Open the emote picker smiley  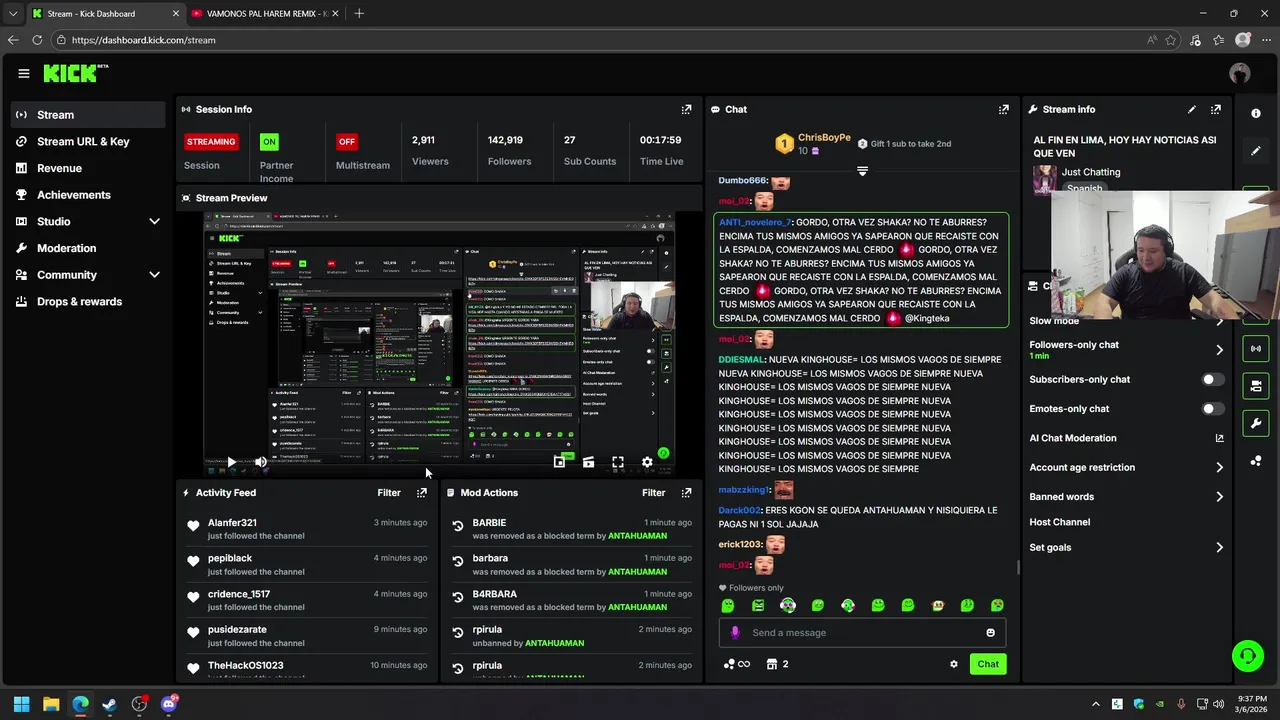click(990, 633)
